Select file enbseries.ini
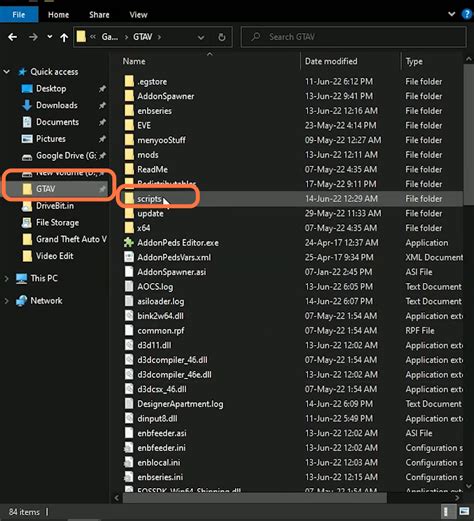Image resolution: width=474 pixels, height=521 pixels. pyautogui.click(x=160, y=477)
